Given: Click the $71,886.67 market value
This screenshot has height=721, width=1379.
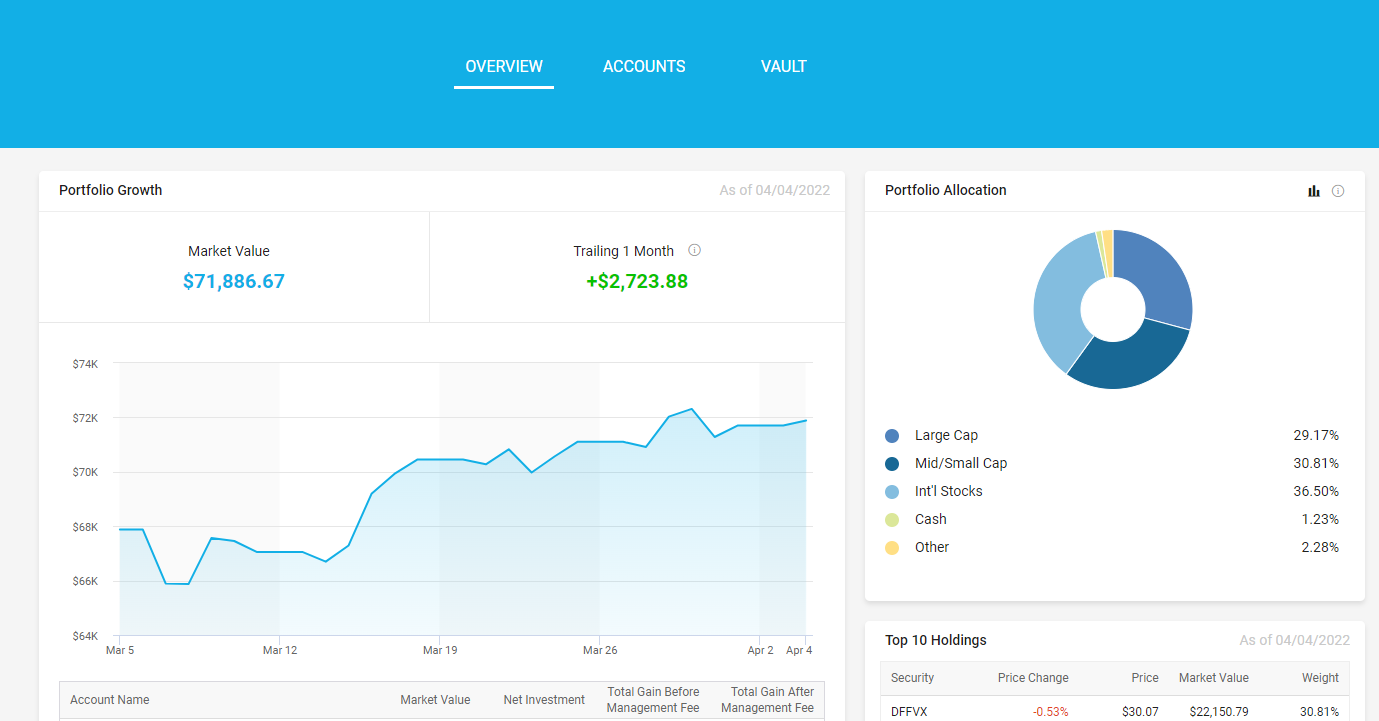Looking at the screenshot, I should click(234, 282).
